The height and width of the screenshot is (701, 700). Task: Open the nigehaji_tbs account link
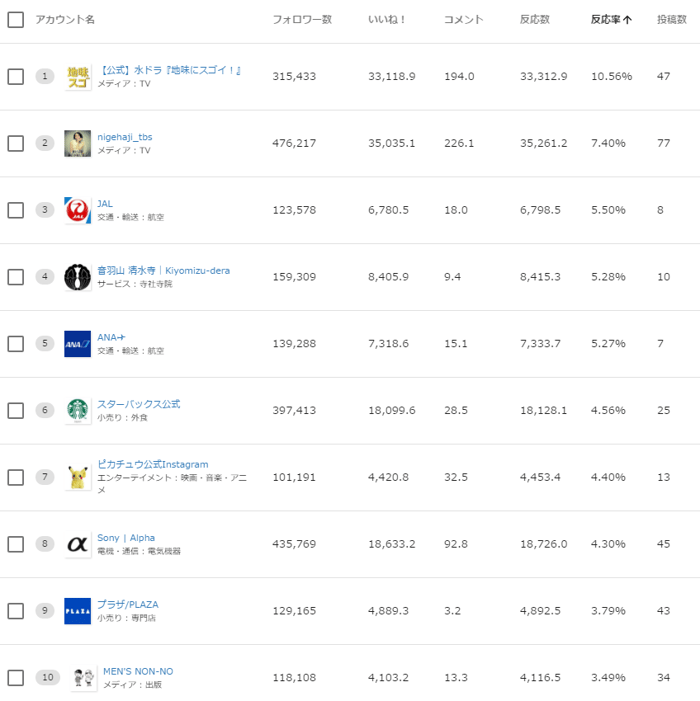point(125,137)
